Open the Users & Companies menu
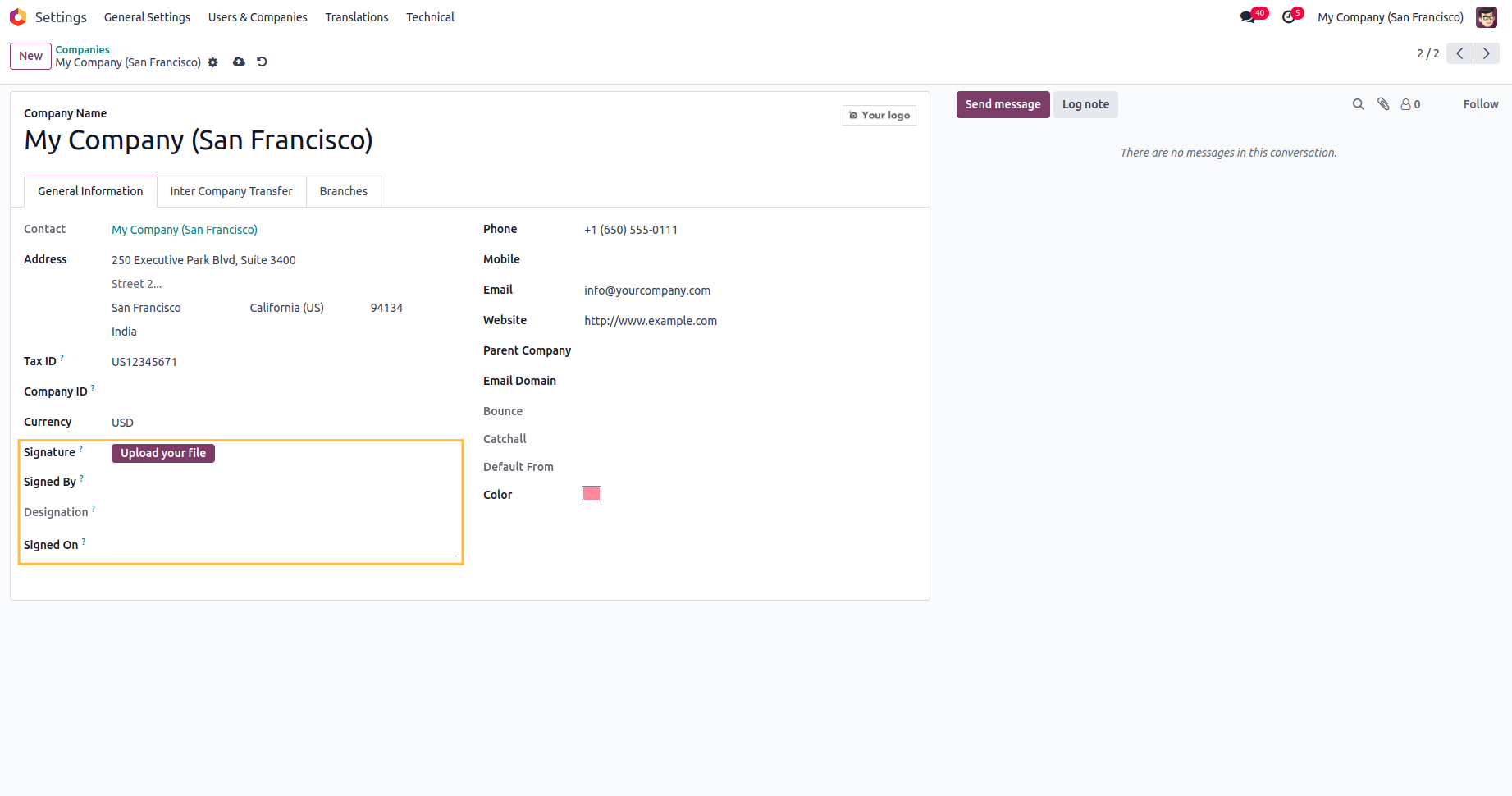 click(x=258, y=17)
